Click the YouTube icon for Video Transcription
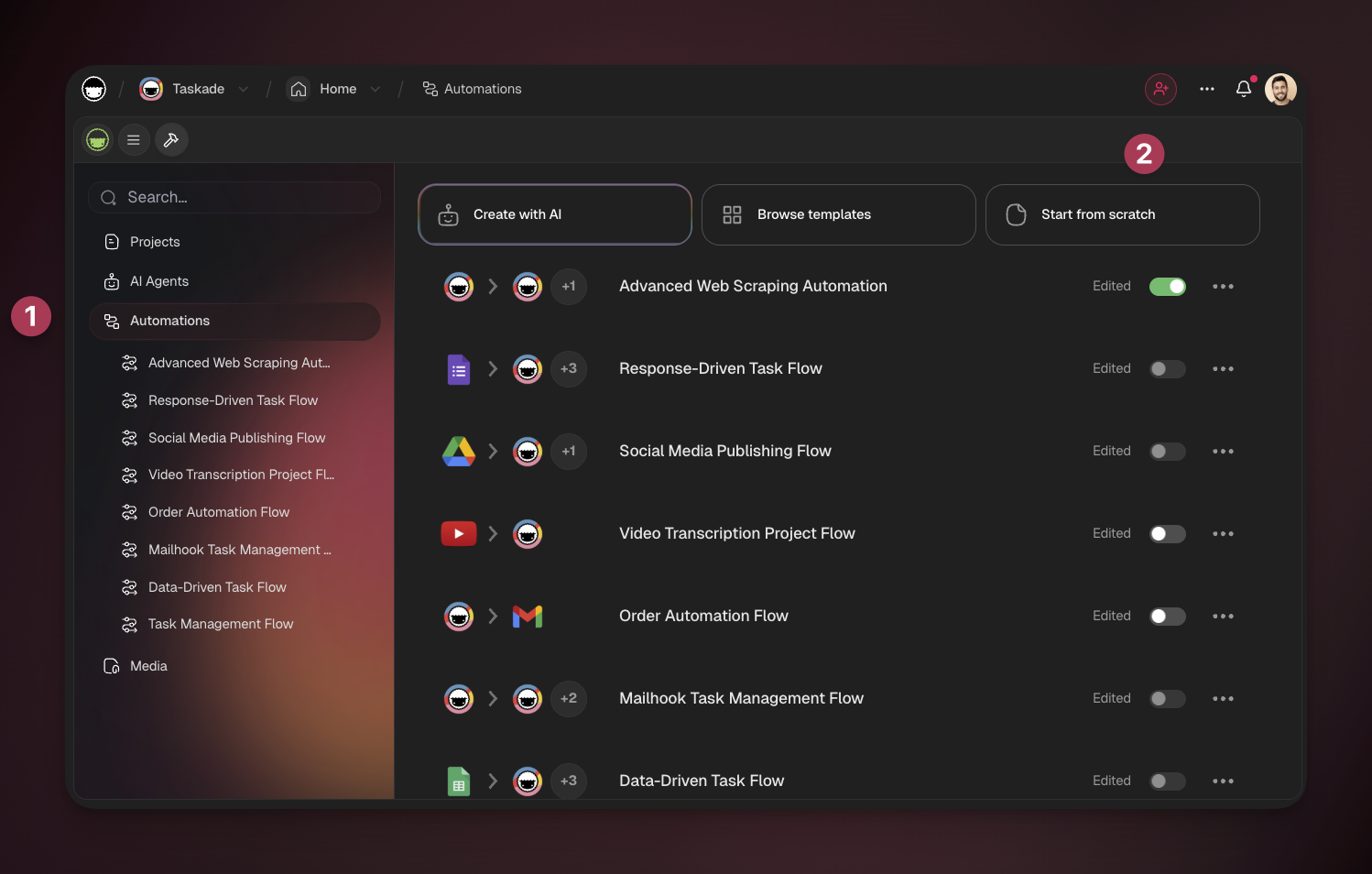 point(459,533)
